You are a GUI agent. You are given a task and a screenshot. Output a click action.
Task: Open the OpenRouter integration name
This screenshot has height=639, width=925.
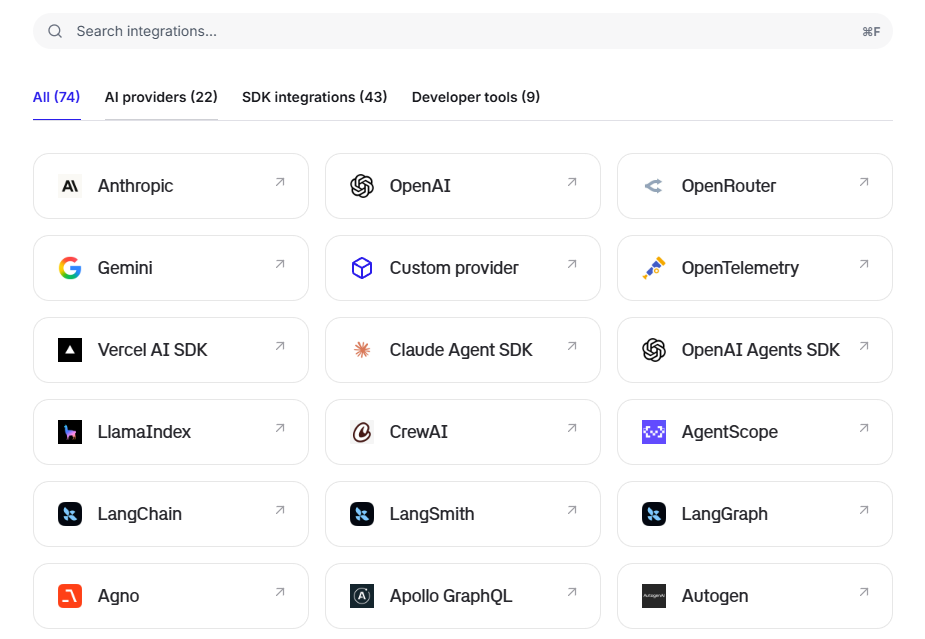[729, 186]
